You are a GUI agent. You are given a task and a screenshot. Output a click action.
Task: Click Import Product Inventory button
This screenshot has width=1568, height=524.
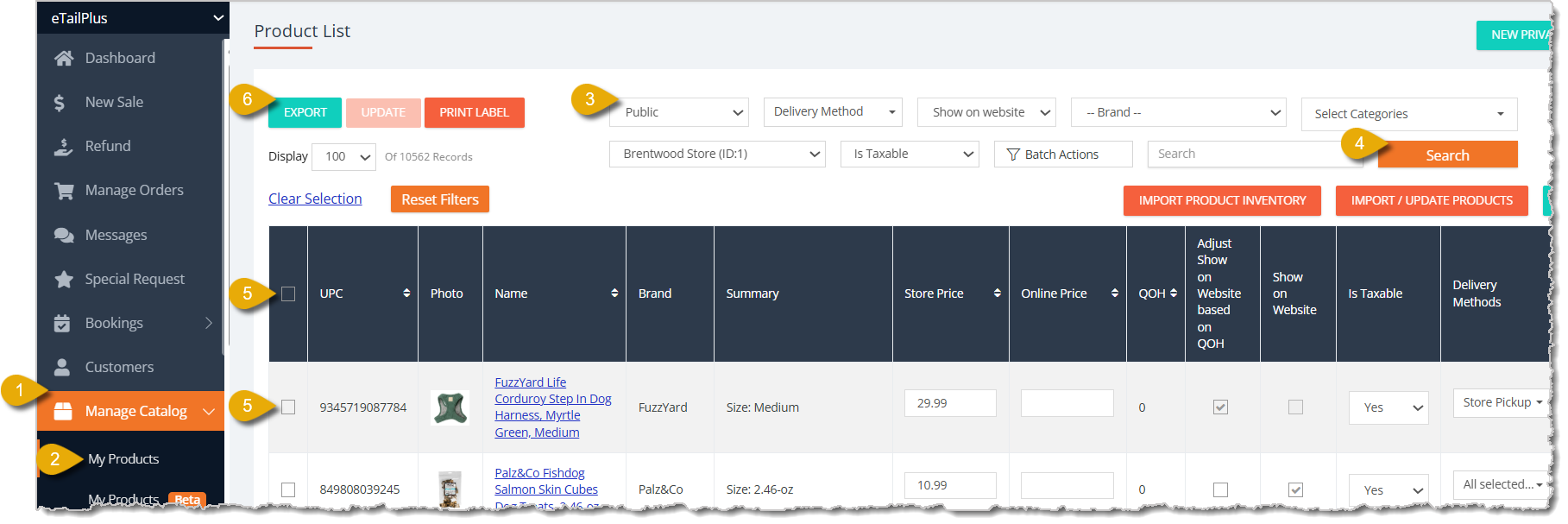coord(1222,200)
